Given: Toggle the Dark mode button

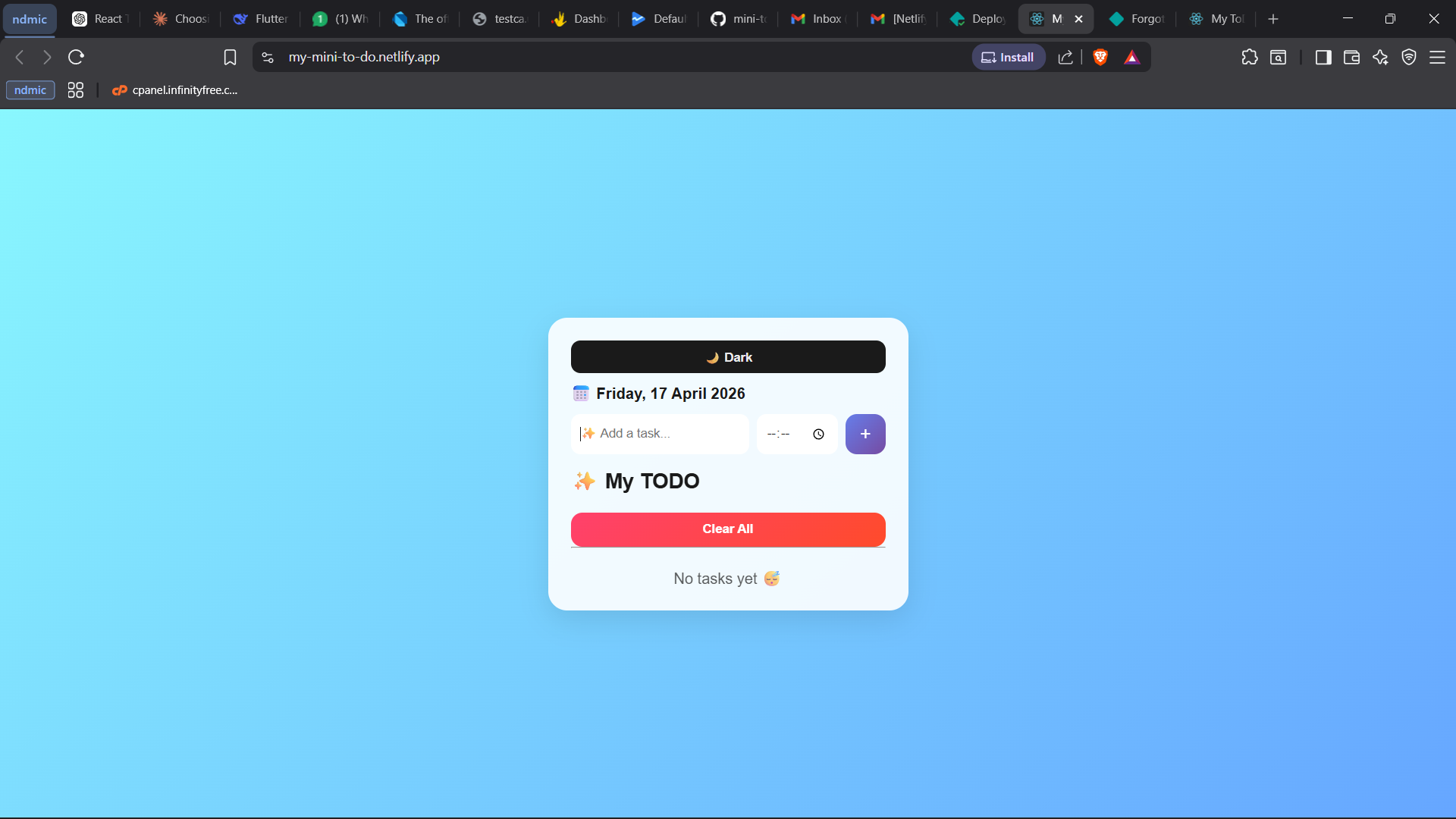Looking at the screenshot, I should click(x=728, y=357).
